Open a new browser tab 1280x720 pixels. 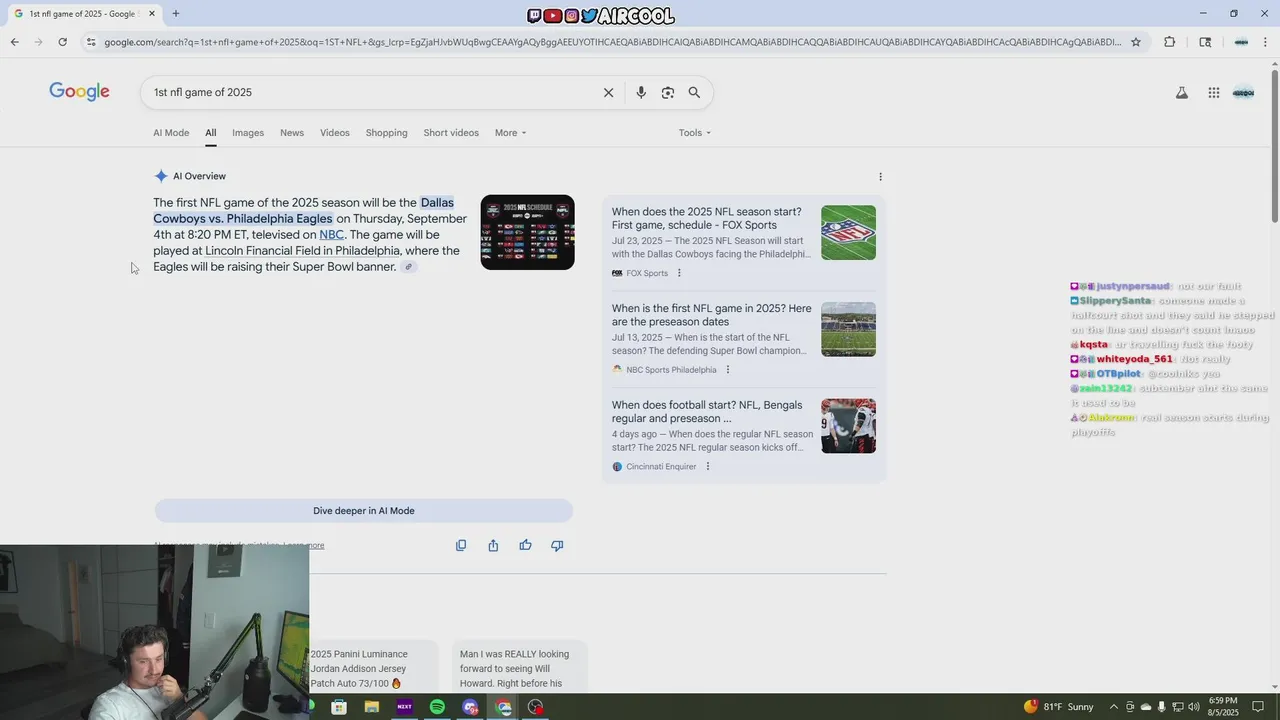point(176,14)
